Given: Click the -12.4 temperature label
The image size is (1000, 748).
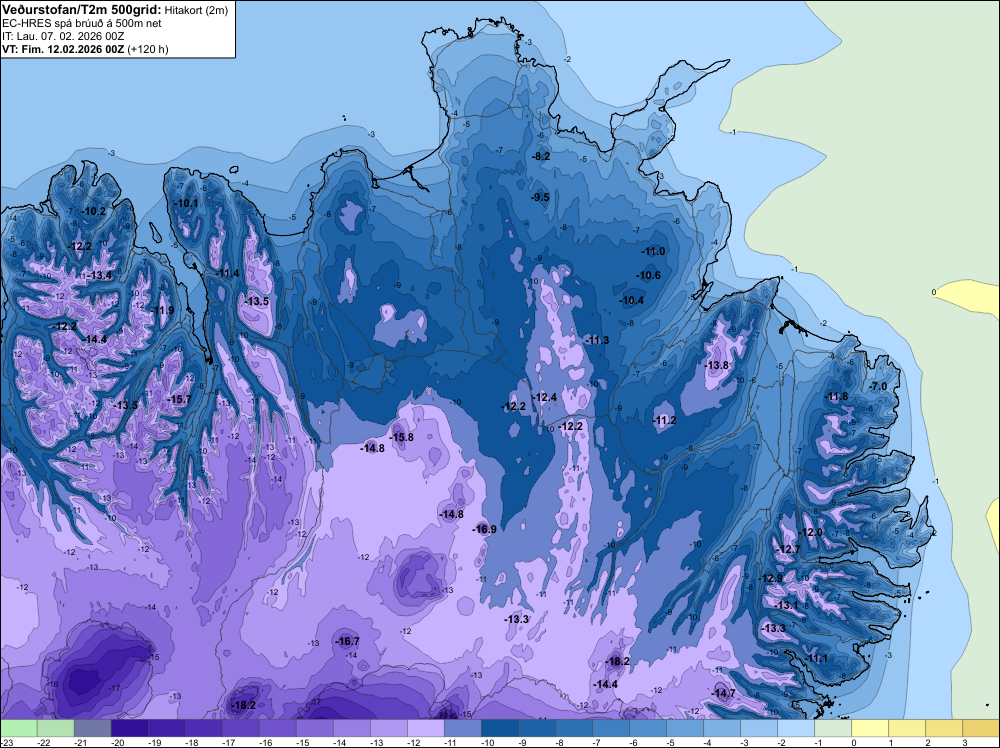Looking at the screenshot, I should (x=545, y=397).
